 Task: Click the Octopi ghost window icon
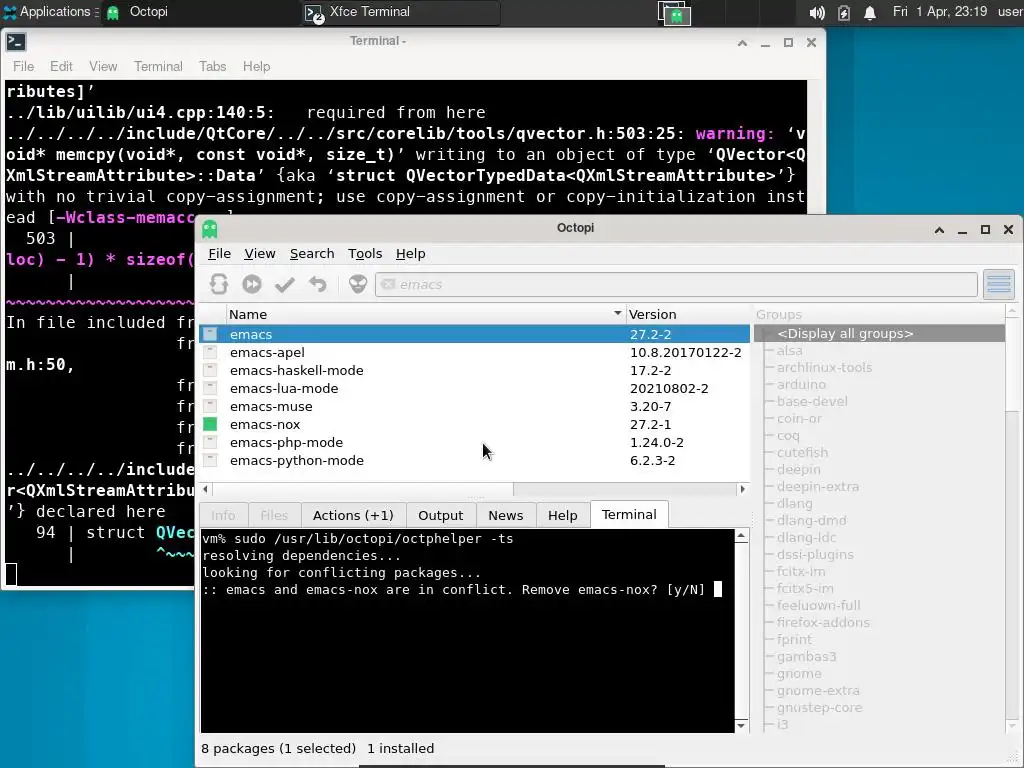point(210,229)
